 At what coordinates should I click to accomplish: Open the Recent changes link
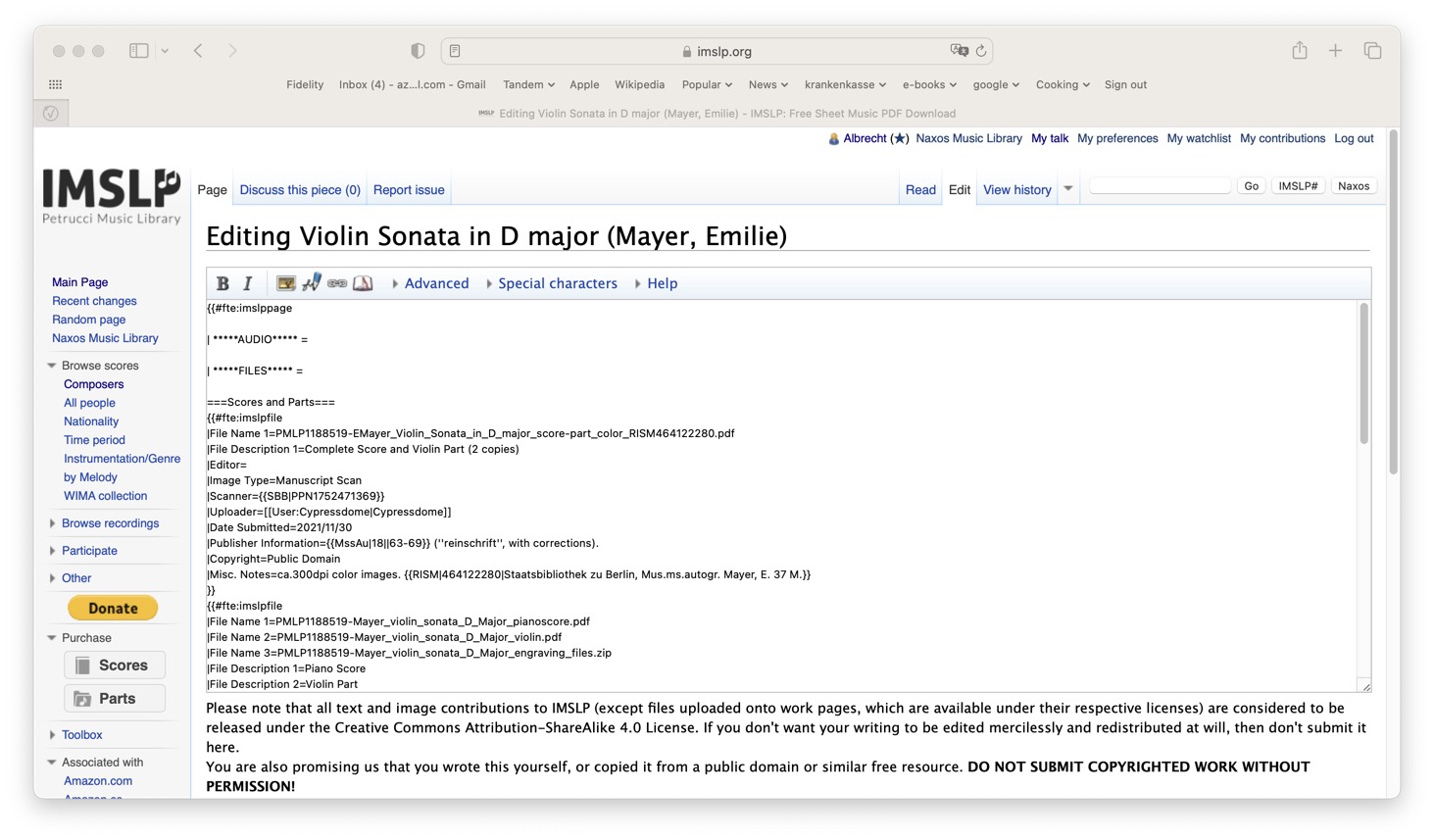(94, 301)
